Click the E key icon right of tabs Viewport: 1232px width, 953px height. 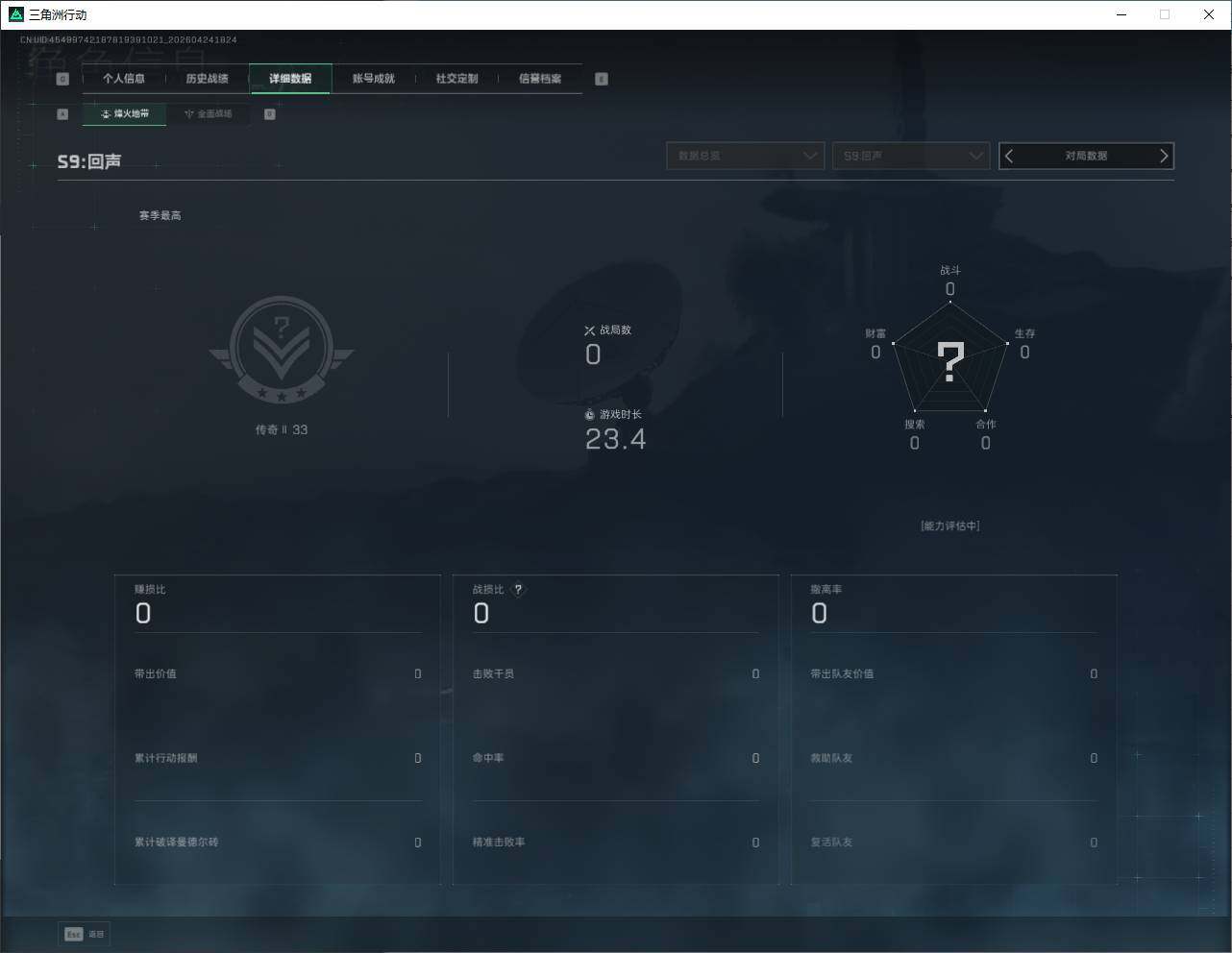(602, 79)
